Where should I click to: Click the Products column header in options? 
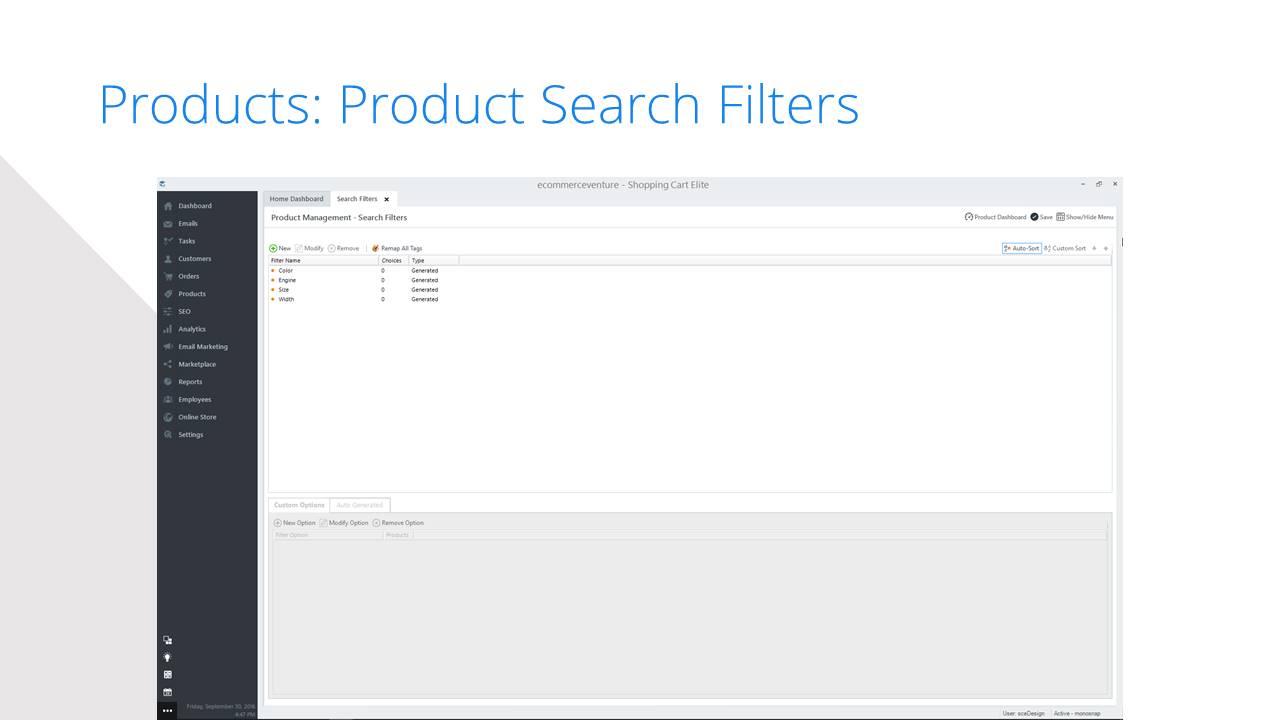click(398, 535)
